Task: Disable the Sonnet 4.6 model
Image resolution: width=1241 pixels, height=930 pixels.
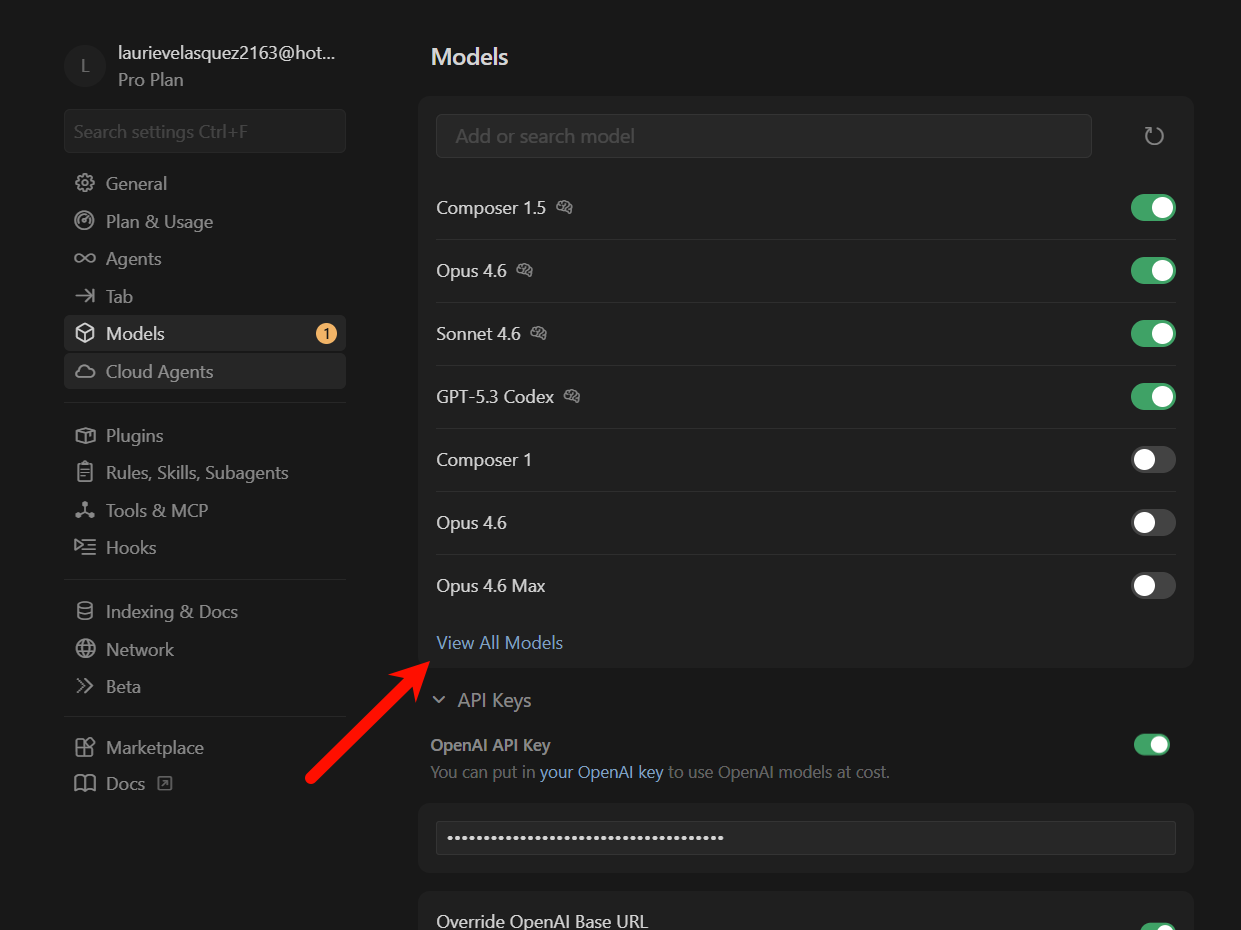Action: [1153, 334]
